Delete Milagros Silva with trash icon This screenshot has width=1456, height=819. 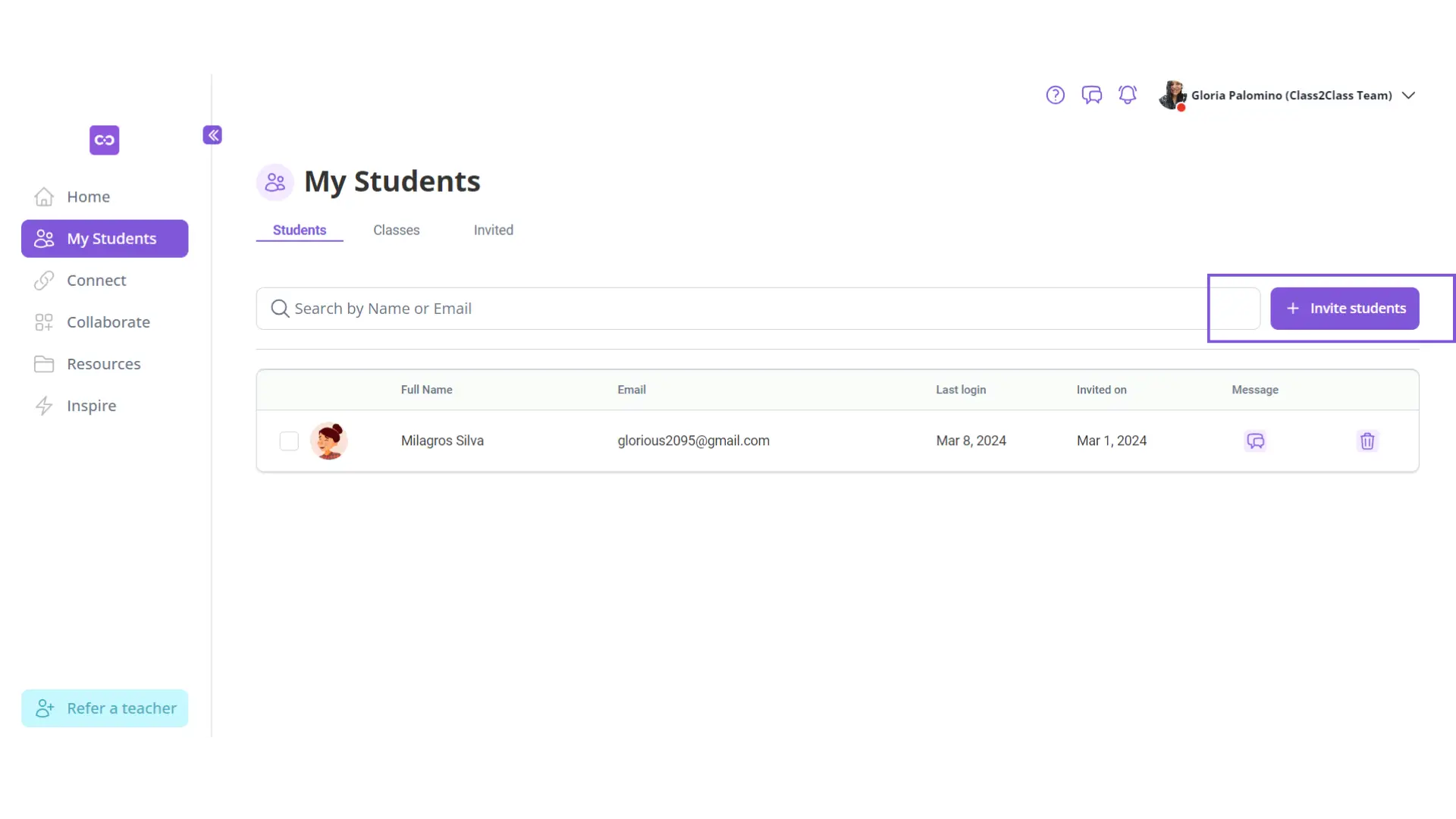pos(1367,441)
